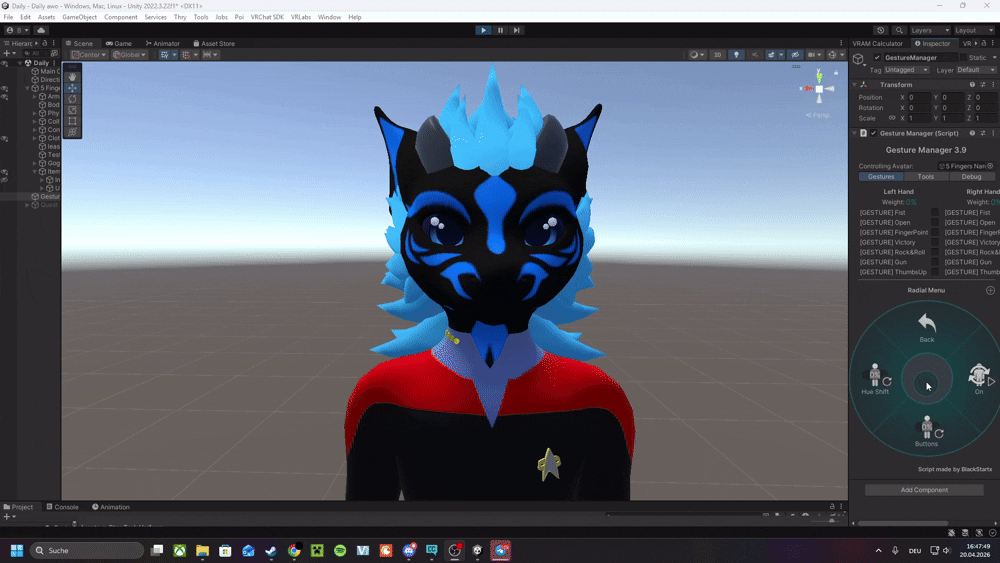Open the Tag Untagged dropdown

(906, 70)
